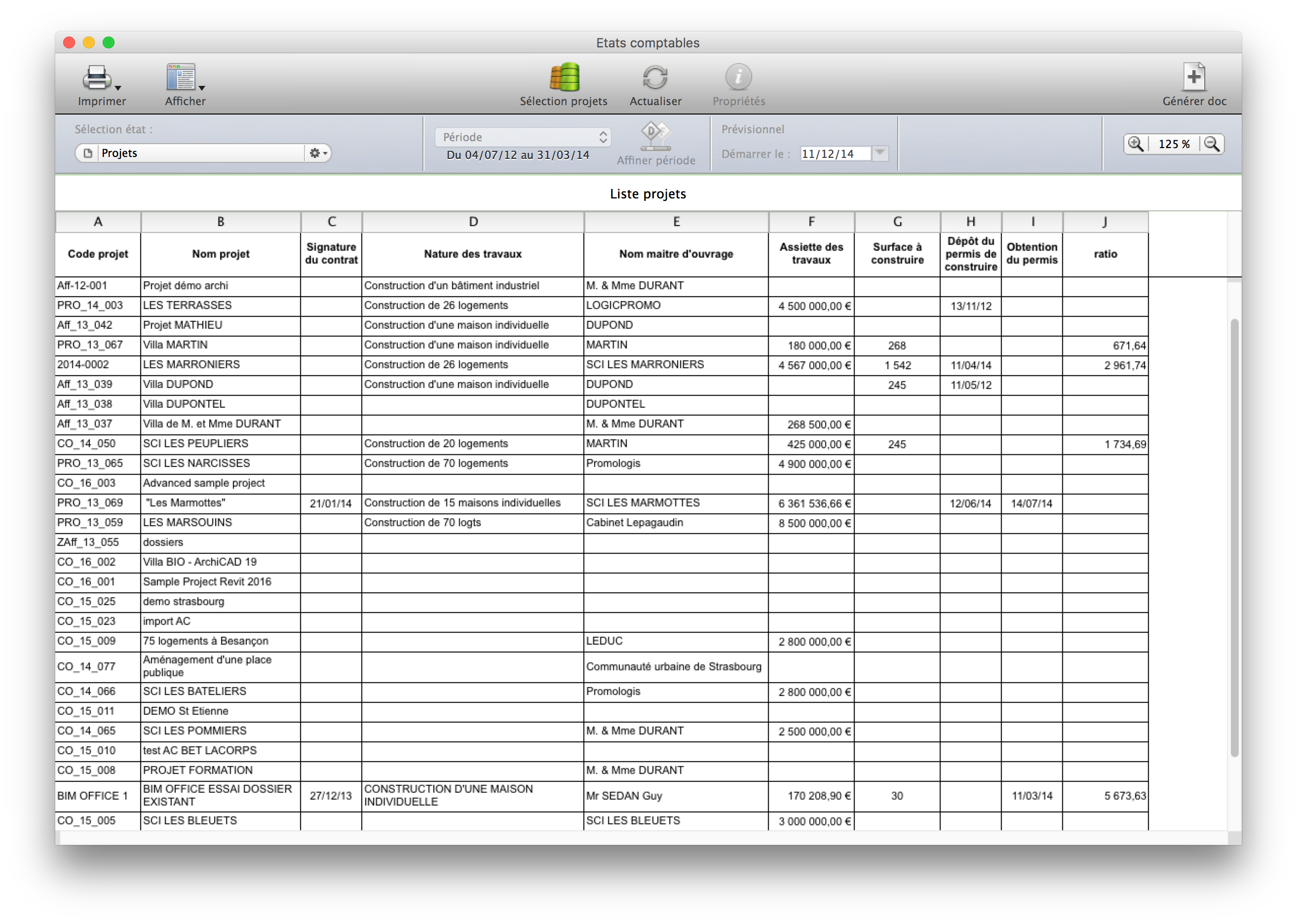1297x924 pixels.
Task: Open Propriétés info icon
Action: pos(738,77)
